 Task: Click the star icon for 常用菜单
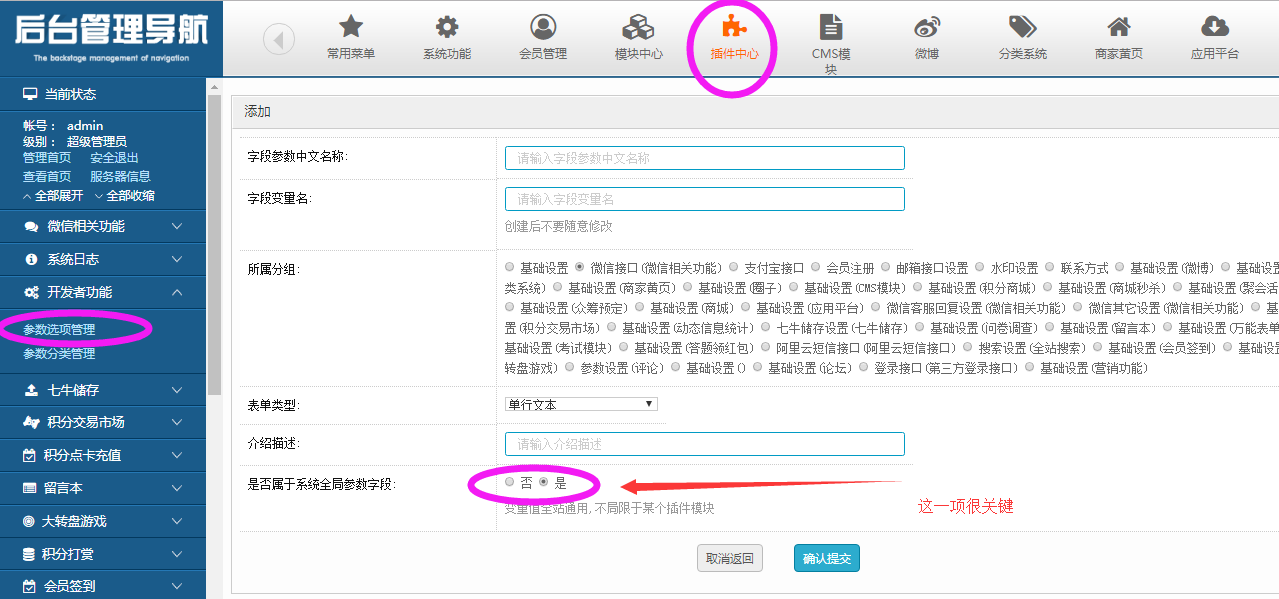click(x=351, y=27)
